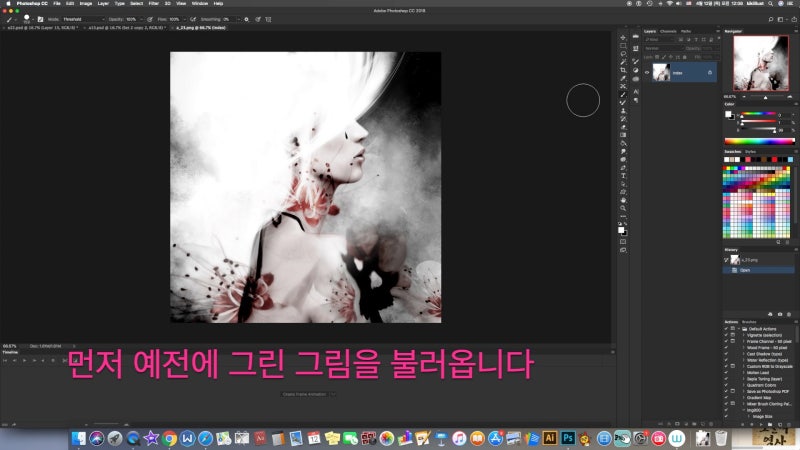Select the Eraser tool
Image resolution: width=800 pixels, height=450 pixels.
click(623, 127)
